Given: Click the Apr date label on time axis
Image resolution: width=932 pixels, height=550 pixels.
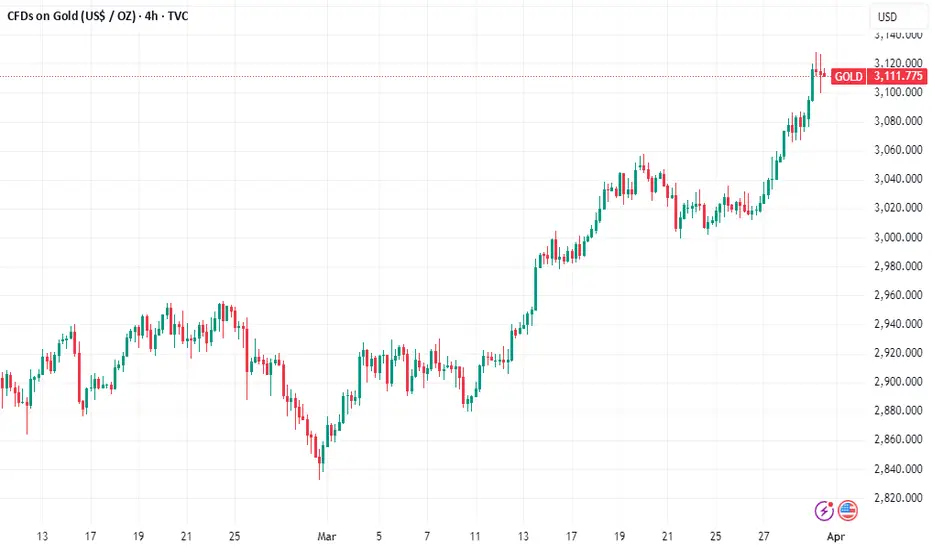Looking at the screenshot, I should (x=835, y=536).
